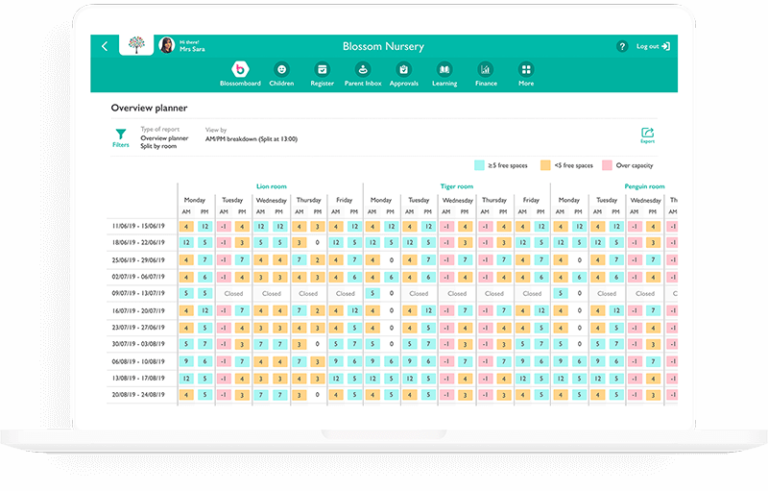Open Parent Inbox
Image resolution: width=768 pixels, height=491 pixels.
coord(362,70)
